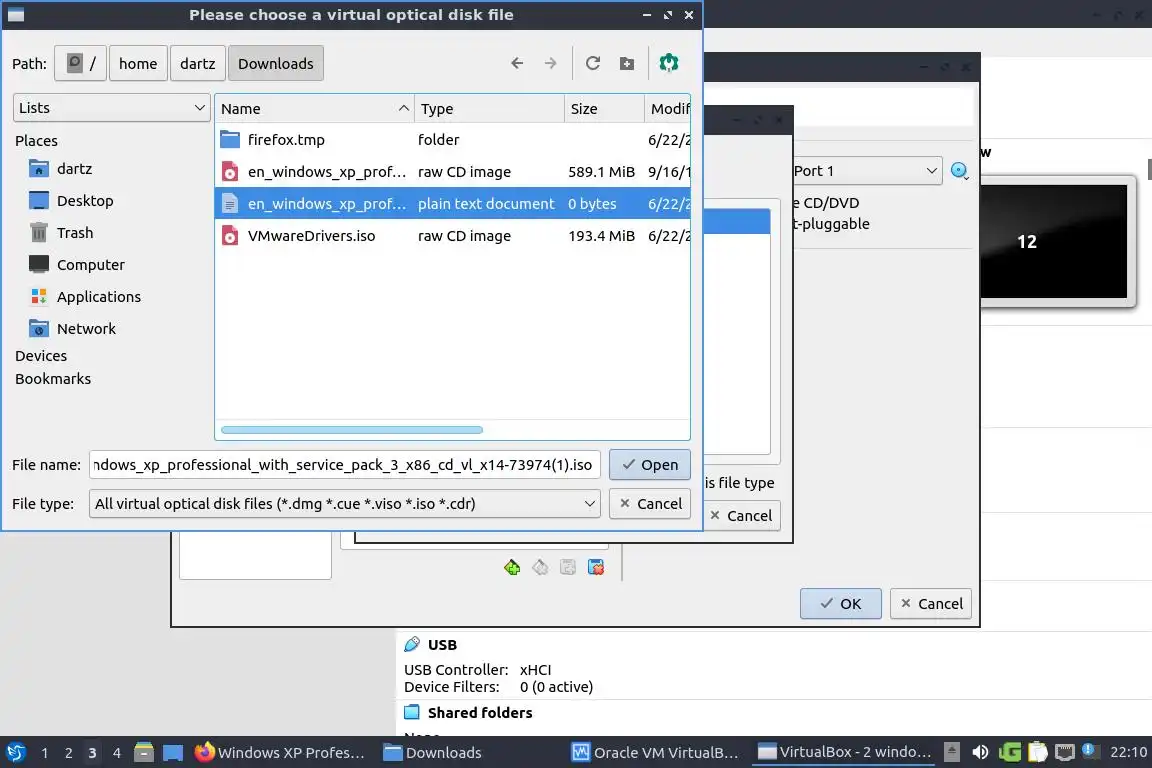Sort by the Size column header
1152x768 pixels.
click(x=605, y=109)
